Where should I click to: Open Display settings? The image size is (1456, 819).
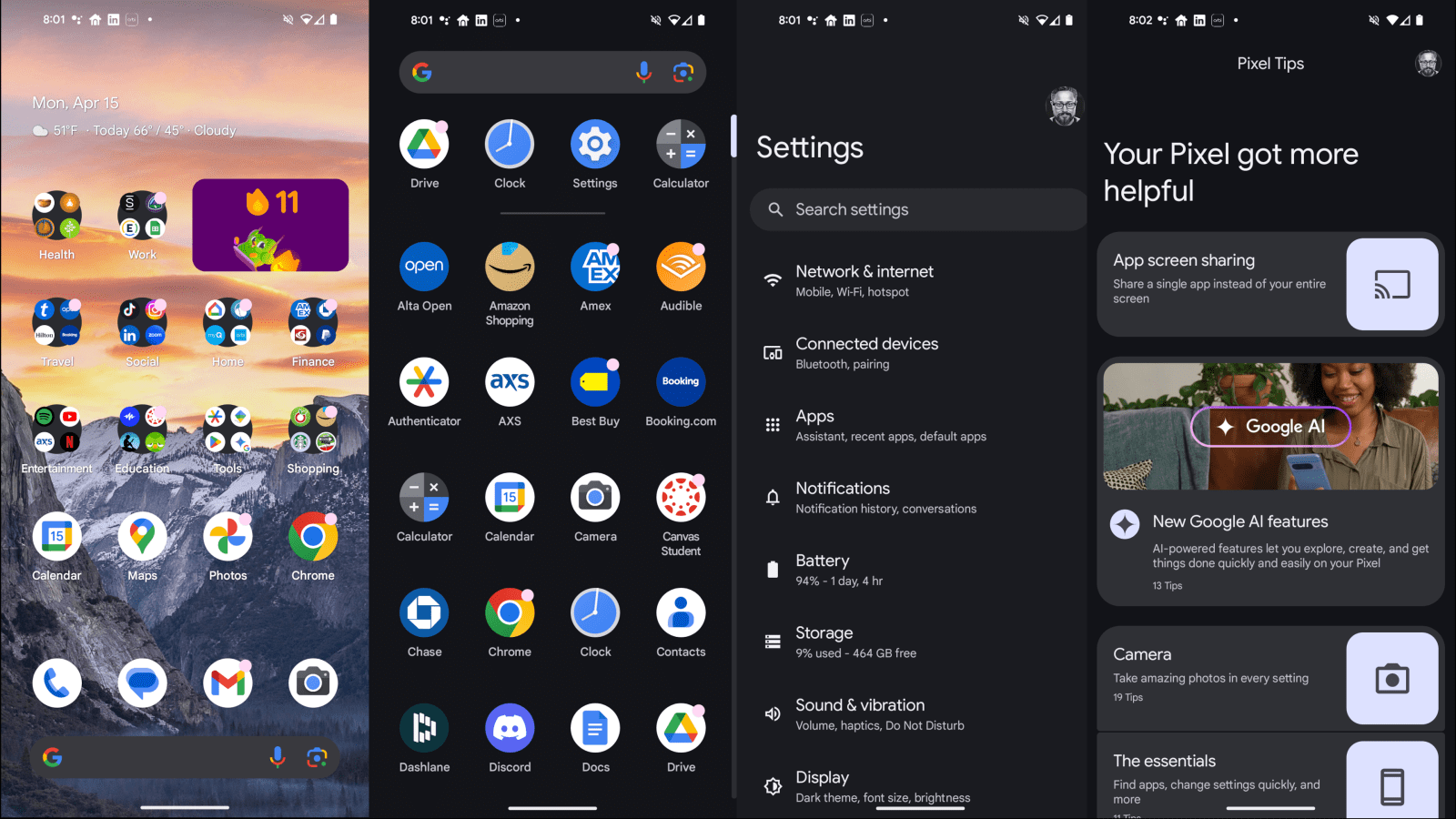(914, 786)
